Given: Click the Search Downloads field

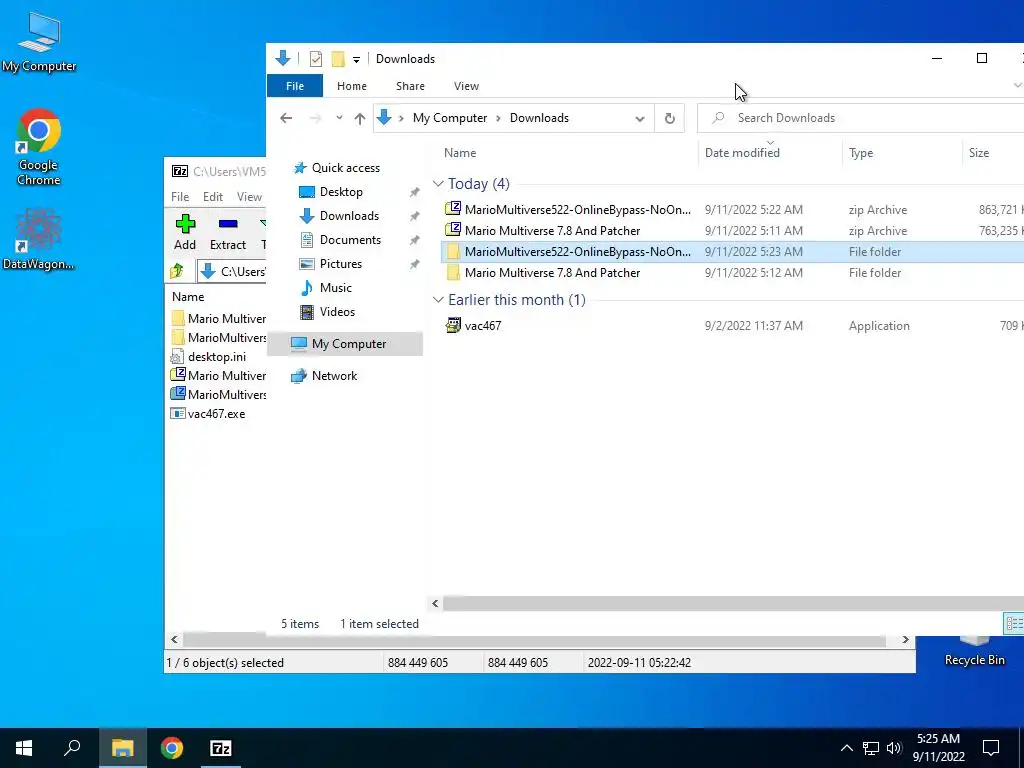Looking at the screenshot, I should tap(862, 118).
